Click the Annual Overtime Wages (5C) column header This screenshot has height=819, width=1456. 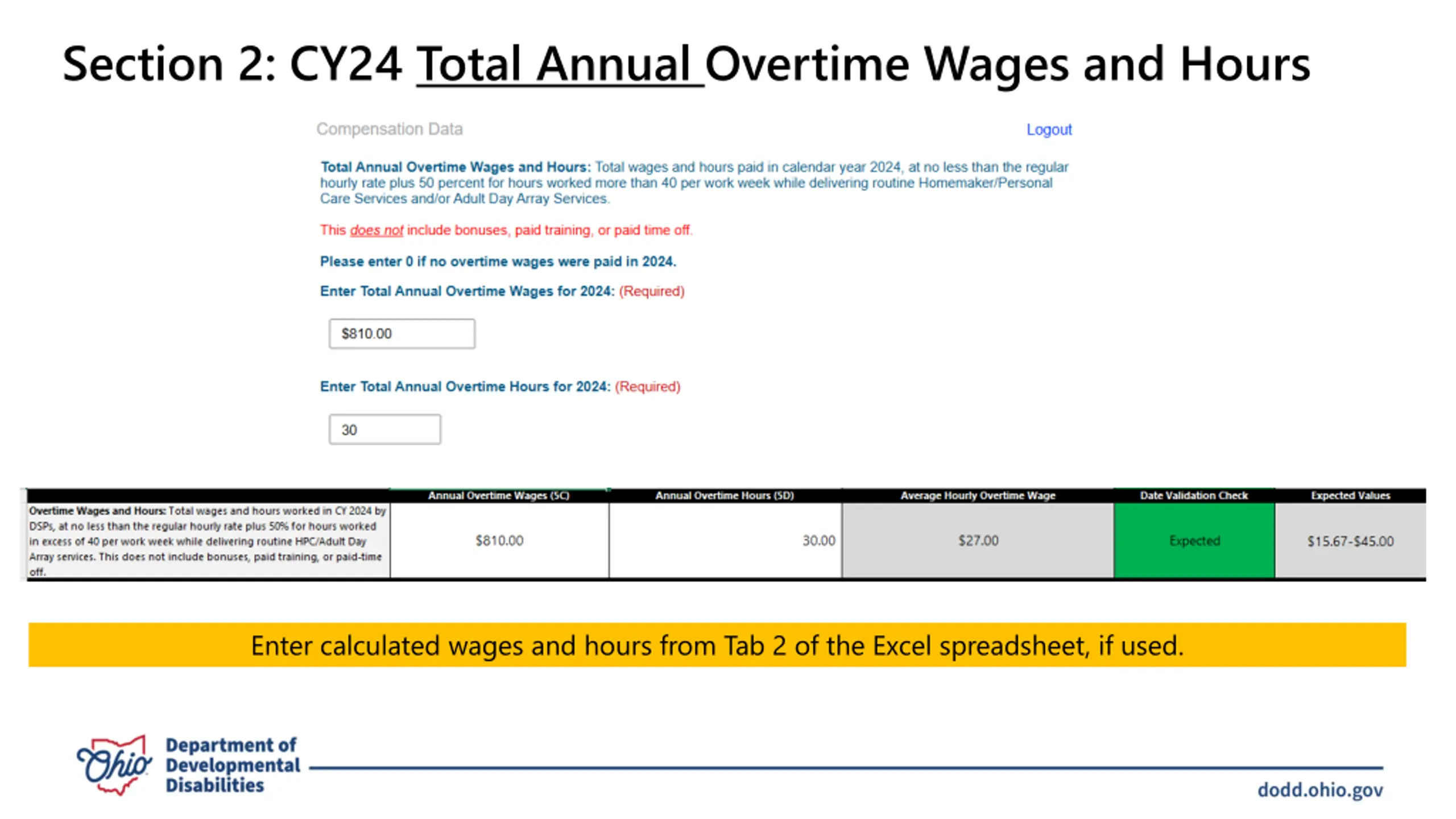click(x=499, y=495)
